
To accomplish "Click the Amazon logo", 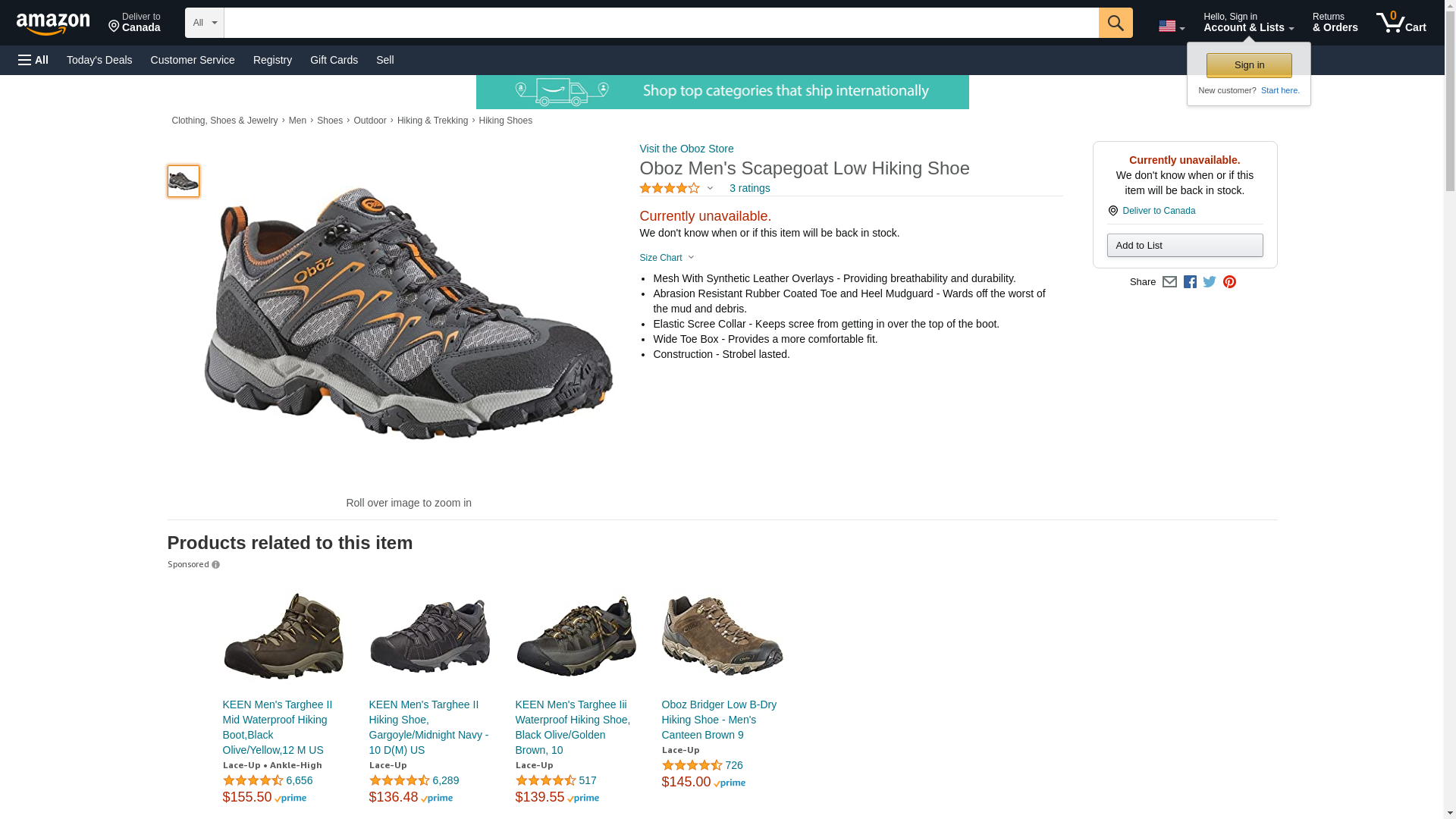I will [53, 24].
